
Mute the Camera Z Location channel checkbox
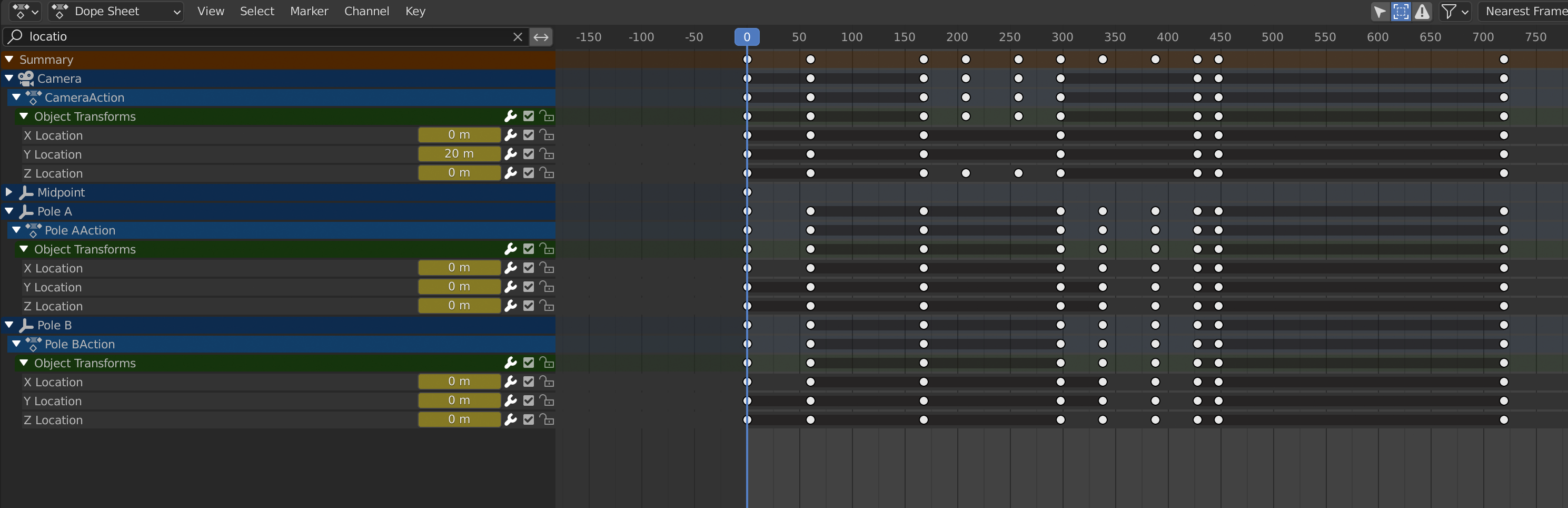(528, 173)
